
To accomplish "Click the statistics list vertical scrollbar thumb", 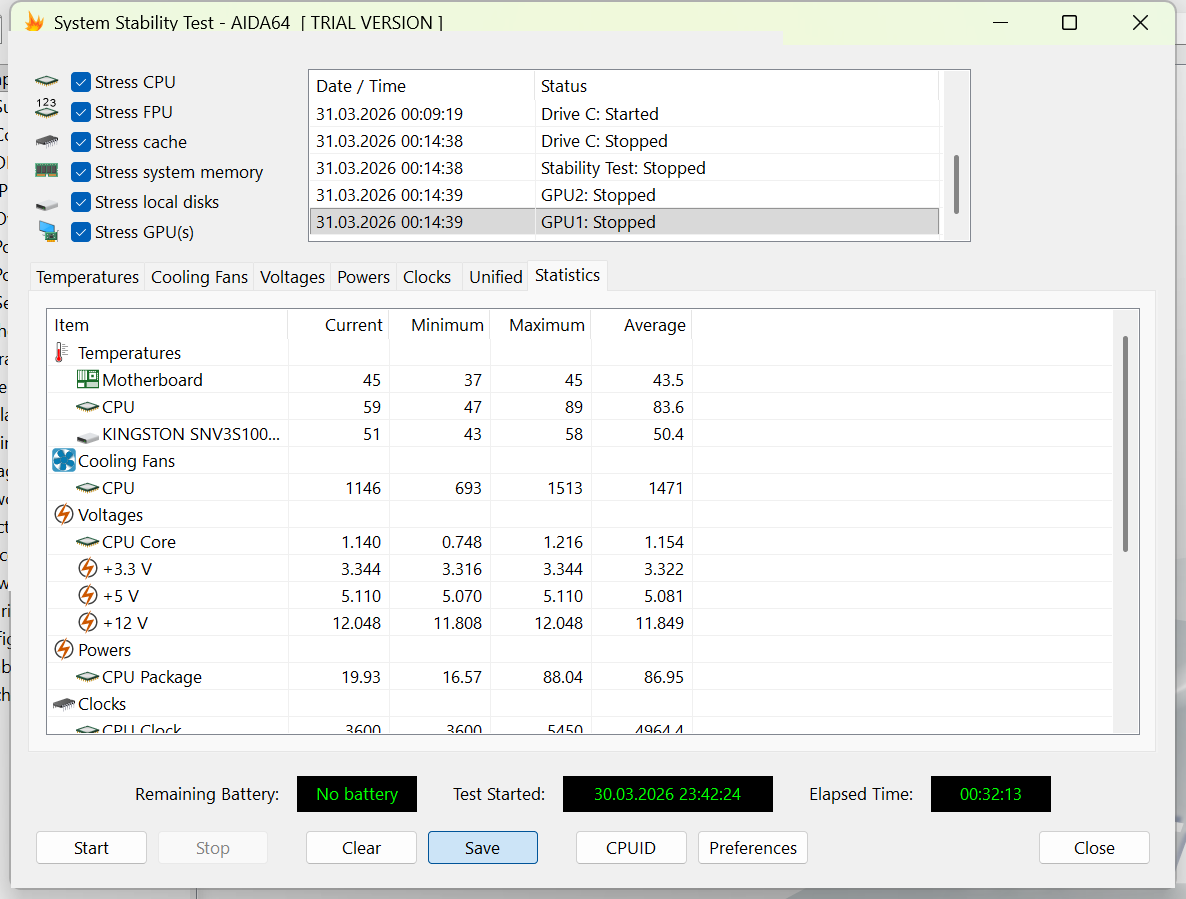I will tap(1125, 444).
